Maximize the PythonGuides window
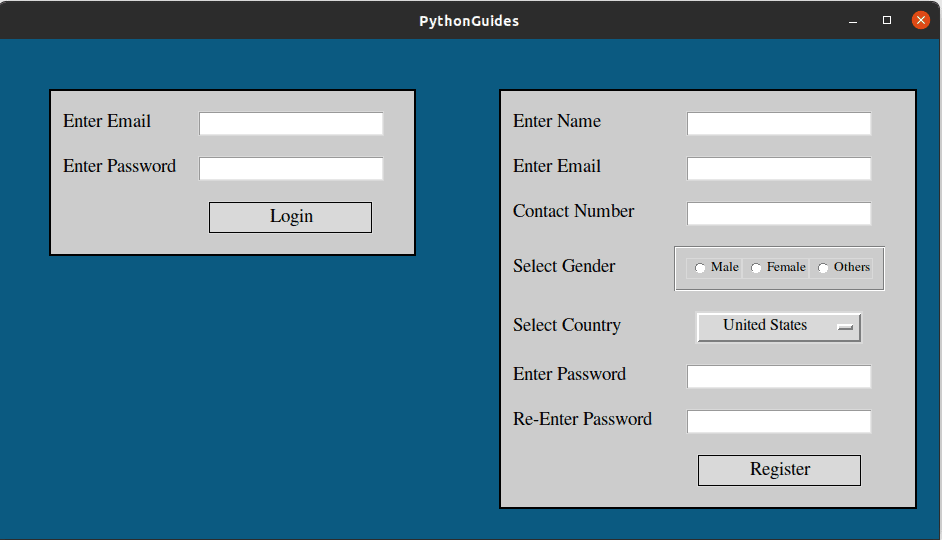Viewport: 942px width, 540px height. point(887,20)
